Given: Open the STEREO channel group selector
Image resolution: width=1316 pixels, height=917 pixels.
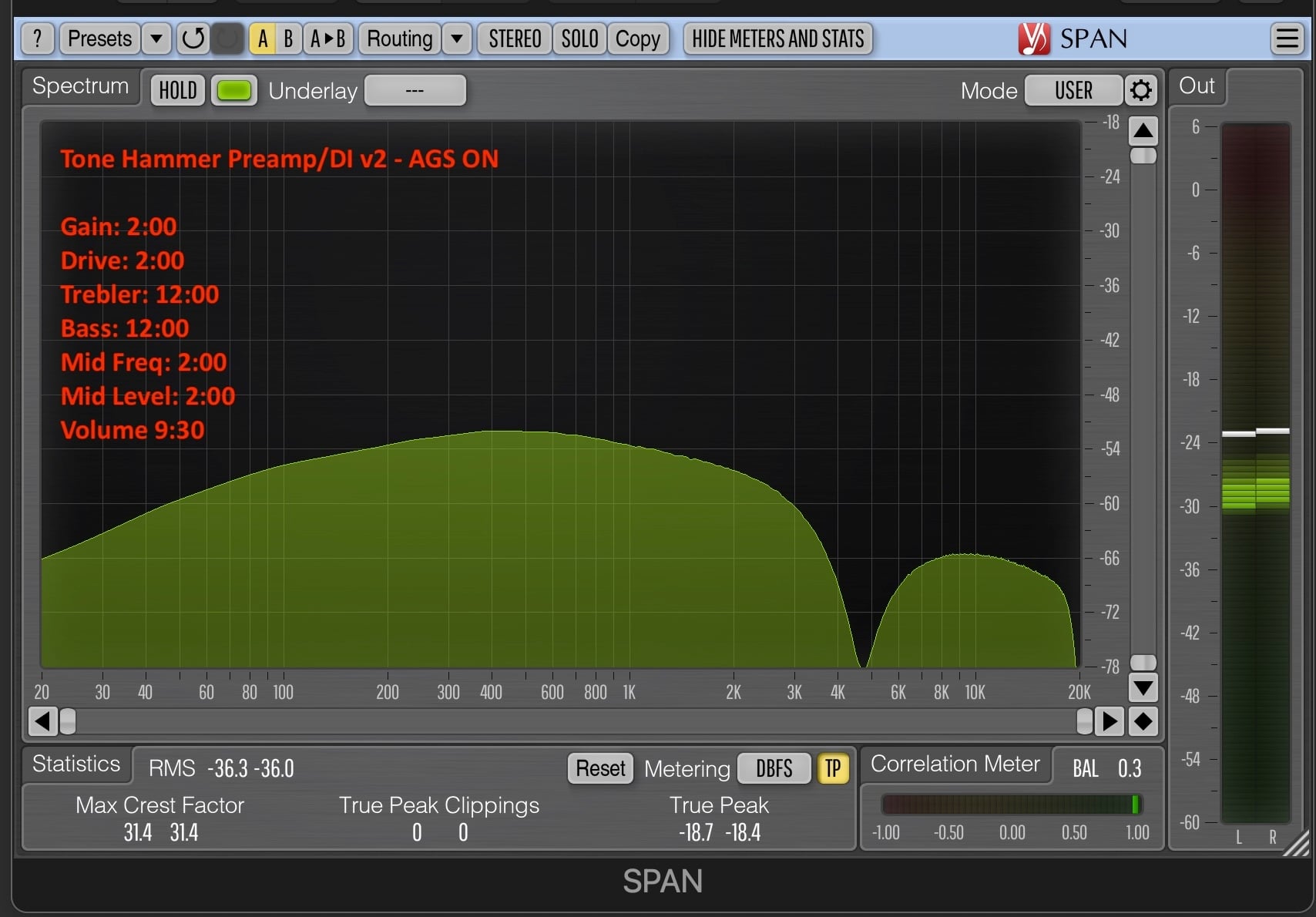Looking at the screenshot, I should (x=515, y=39).
